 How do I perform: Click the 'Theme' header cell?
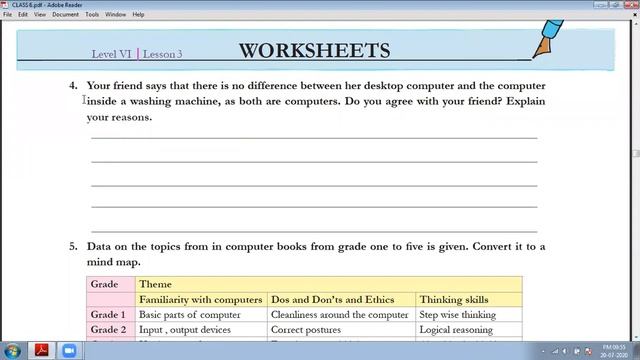coord(329,284)
